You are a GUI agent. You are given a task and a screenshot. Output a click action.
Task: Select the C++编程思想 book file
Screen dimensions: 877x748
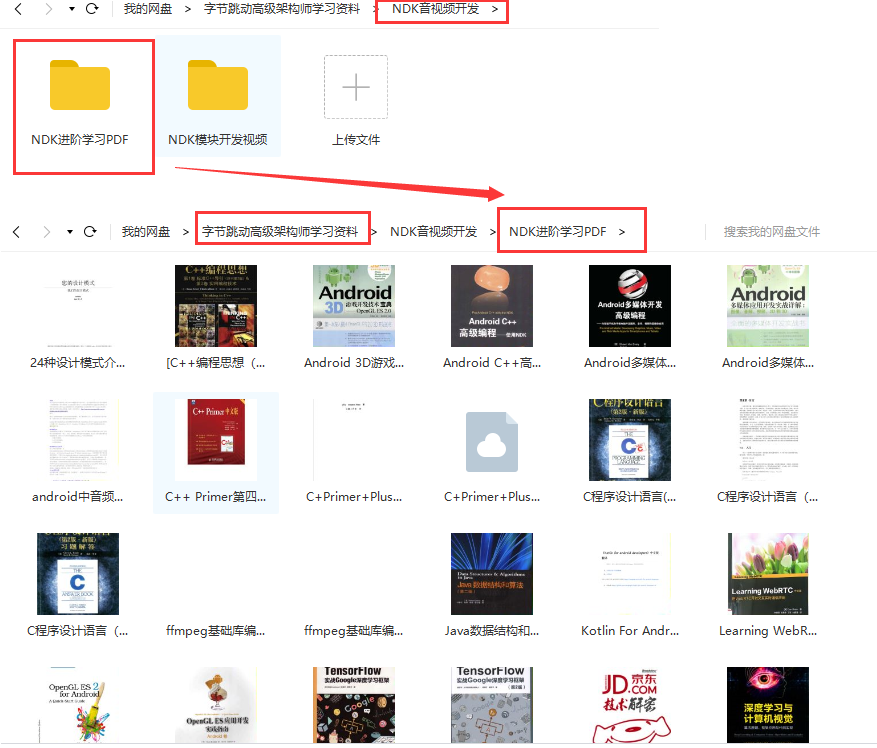click(x=216, y=317)
